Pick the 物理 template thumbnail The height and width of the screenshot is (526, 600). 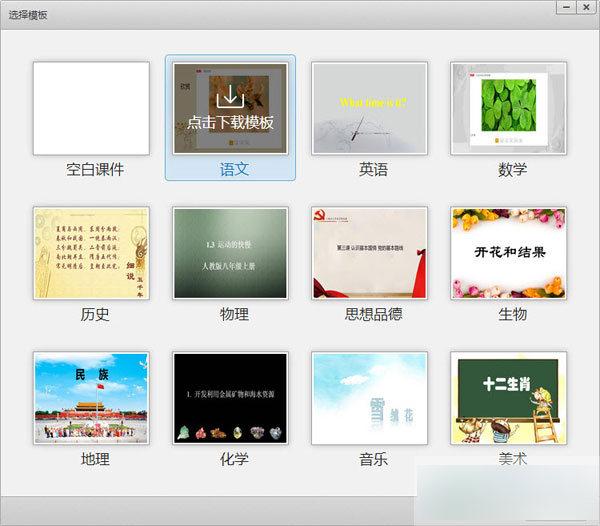[x=230, y=253]
